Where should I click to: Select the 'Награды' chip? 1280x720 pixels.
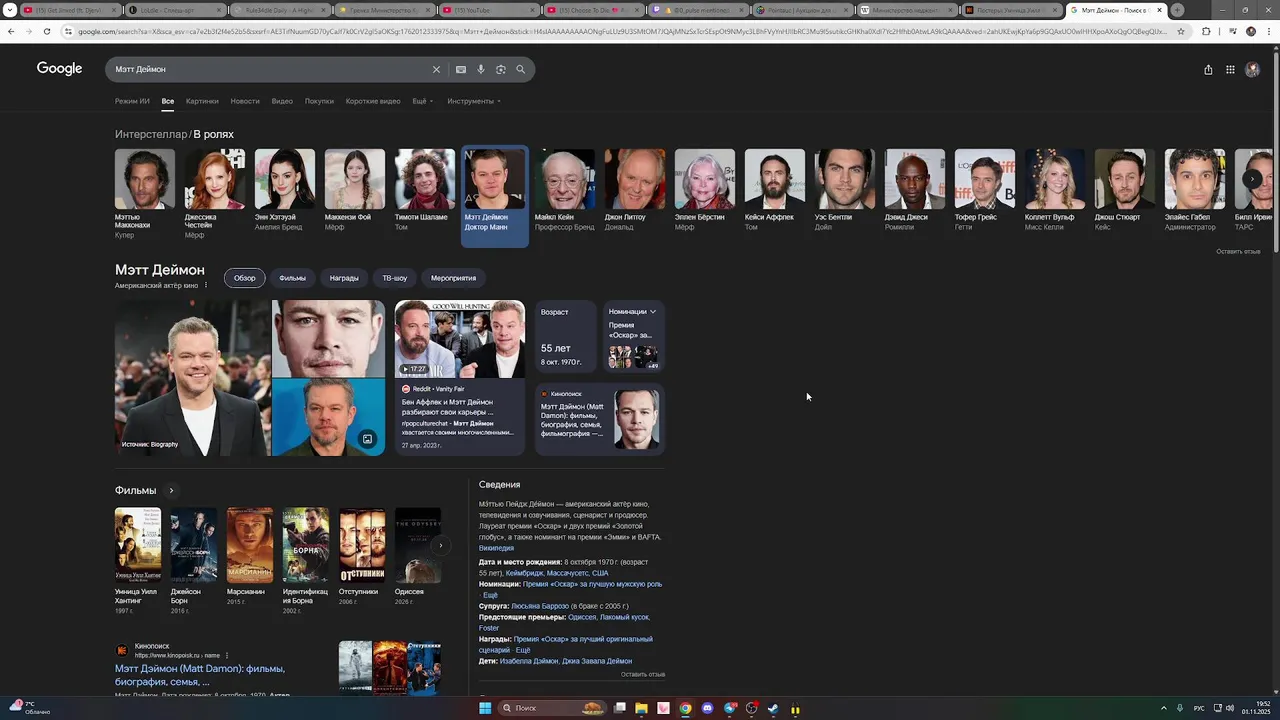[x=344, y=278]
